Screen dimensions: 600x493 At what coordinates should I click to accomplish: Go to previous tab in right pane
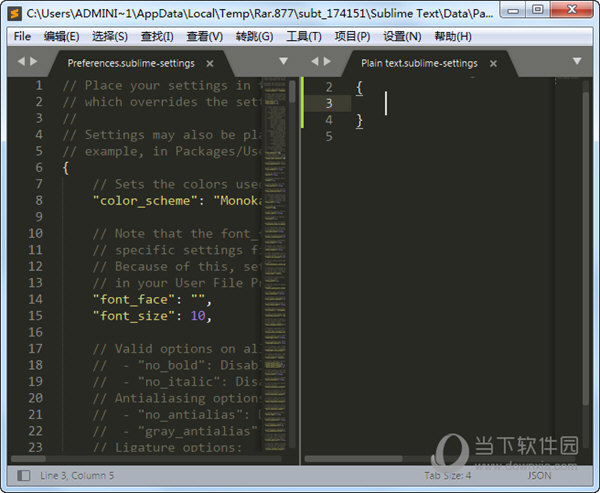(x=315, y=61)
